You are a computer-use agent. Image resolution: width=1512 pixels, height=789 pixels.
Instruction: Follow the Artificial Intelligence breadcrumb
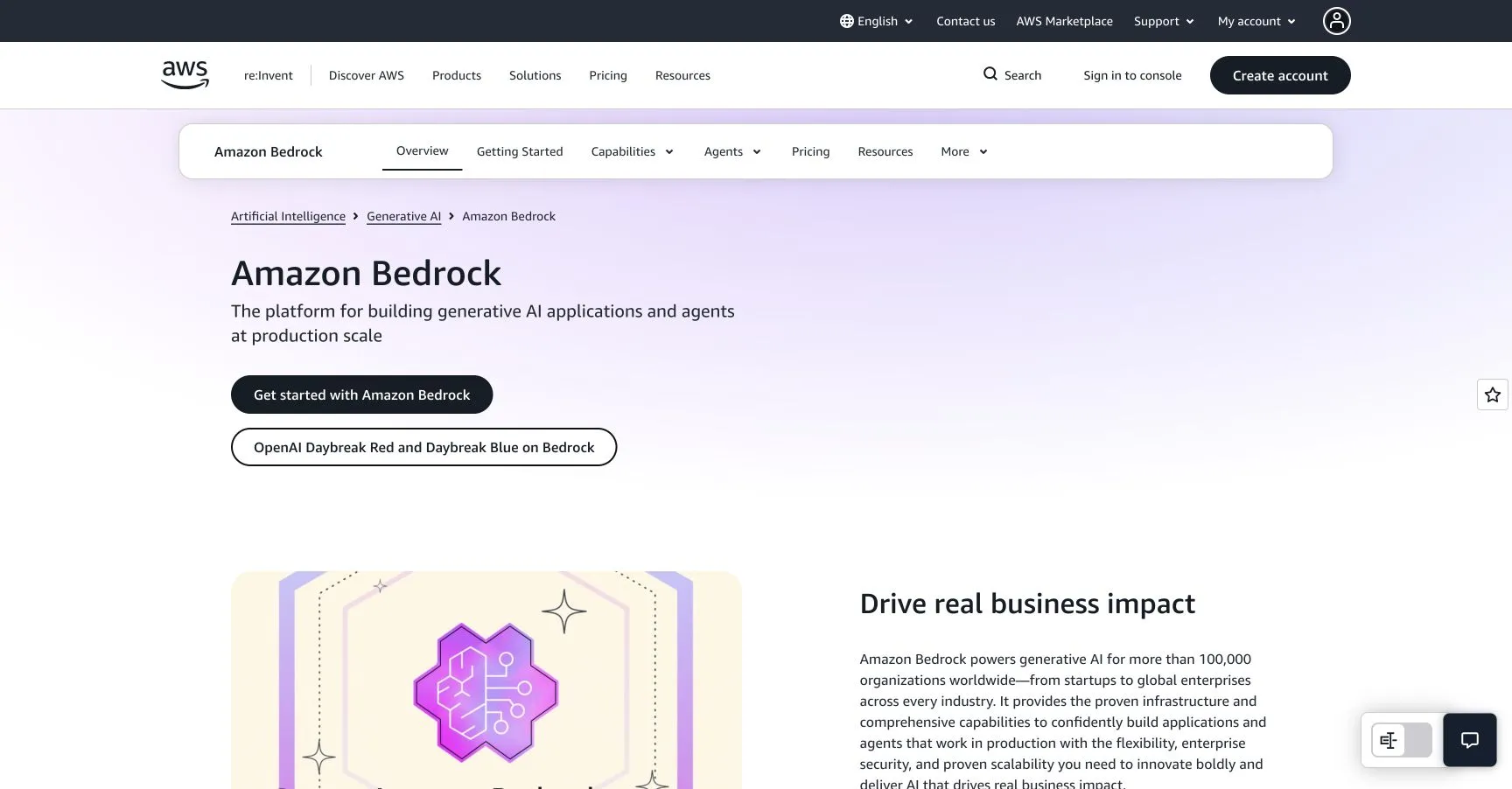288,216
